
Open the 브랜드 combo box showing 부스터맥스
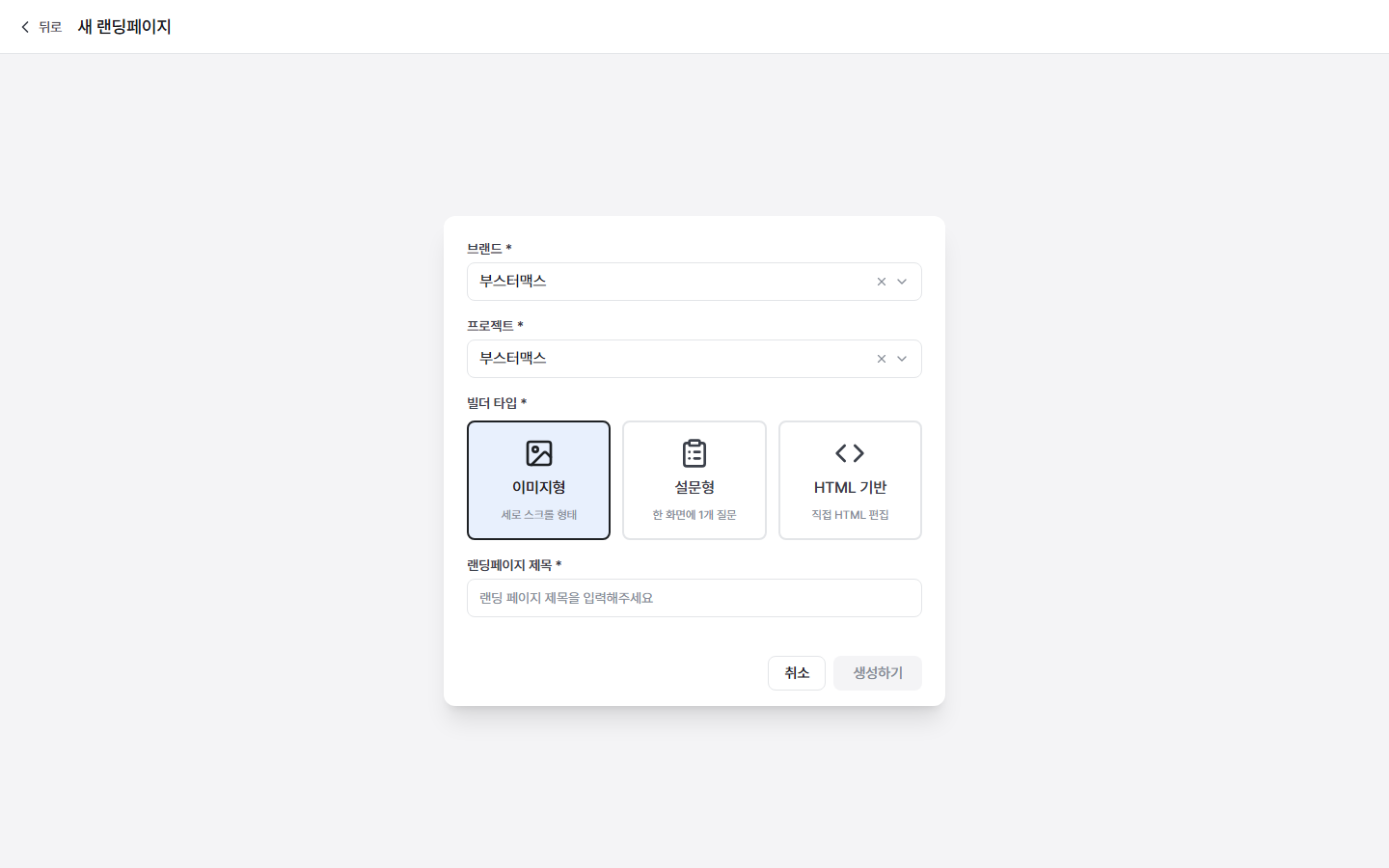point(694,282)
